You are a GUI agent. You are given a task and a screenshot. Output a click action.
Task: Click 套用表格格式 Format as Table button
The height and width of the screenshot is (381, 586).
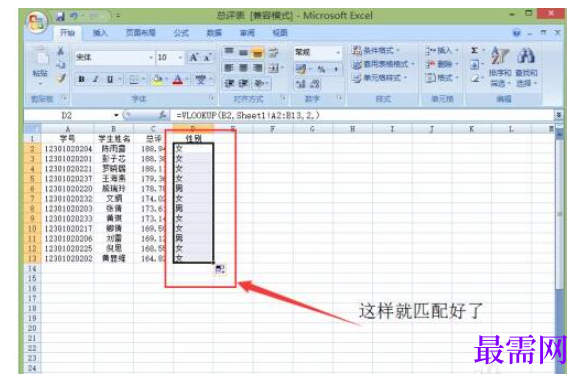tap(384, 64)
